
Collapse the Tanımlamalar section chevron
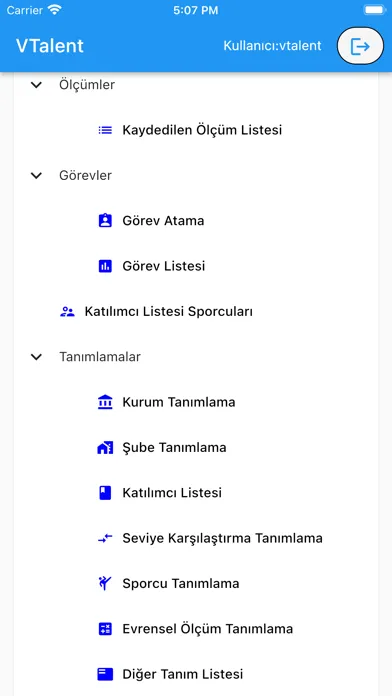(36, 356)
